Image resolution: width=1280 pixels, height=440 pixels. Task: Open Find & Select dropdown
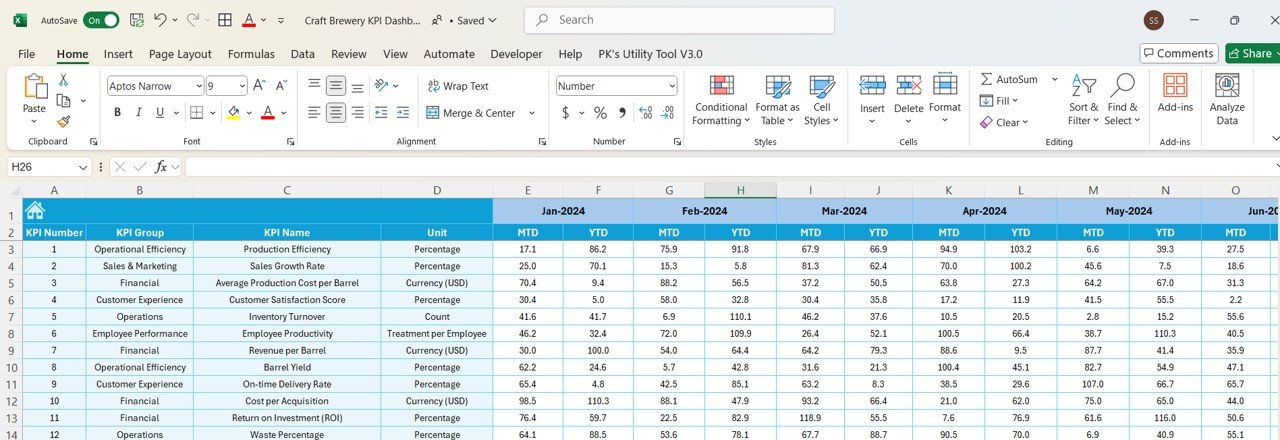pyautogui.click(x=1121, y=100)
